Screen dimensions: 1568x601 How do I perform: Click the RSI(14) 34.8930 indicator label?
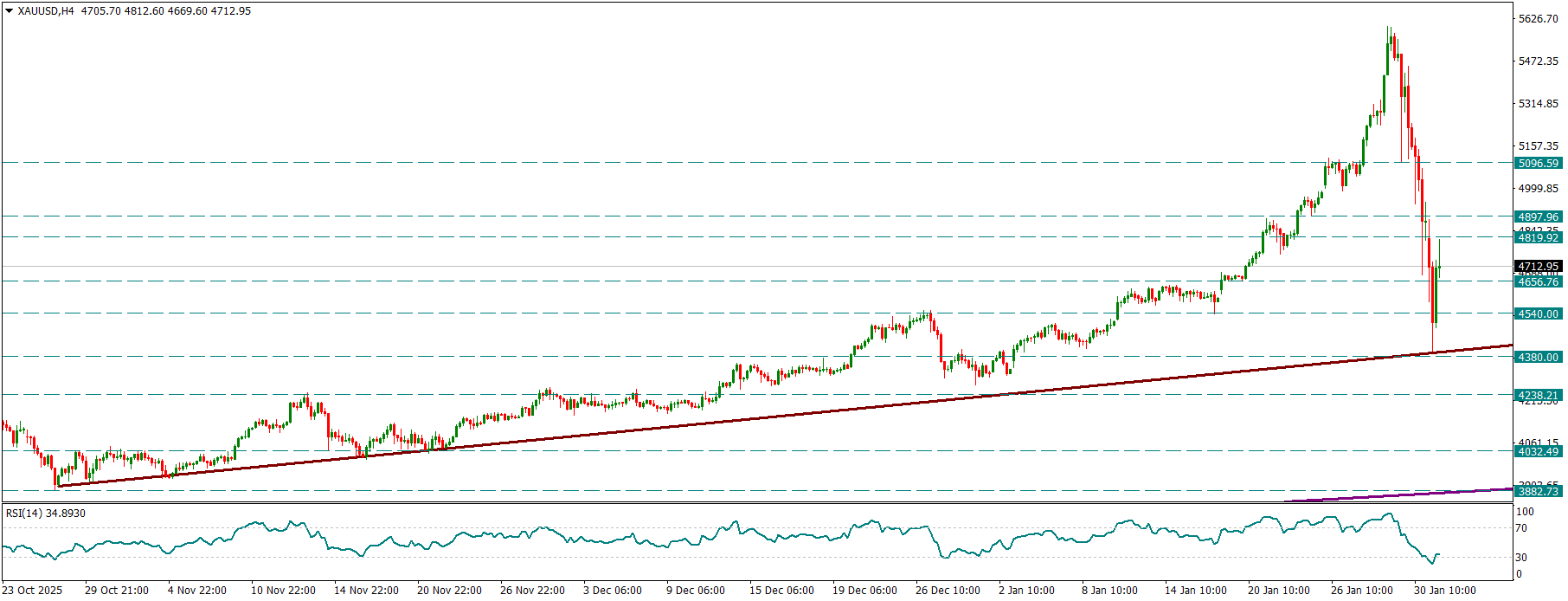(46, 514)
